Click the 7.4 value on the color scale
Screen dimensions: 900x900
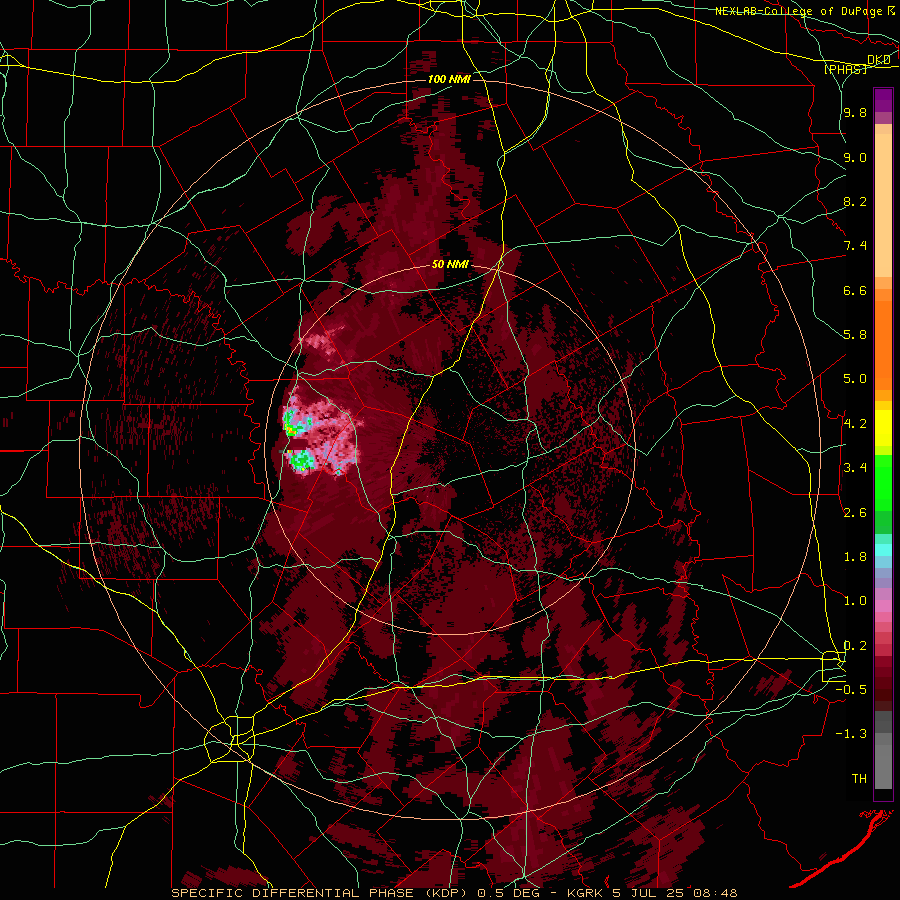click(855, 246)
